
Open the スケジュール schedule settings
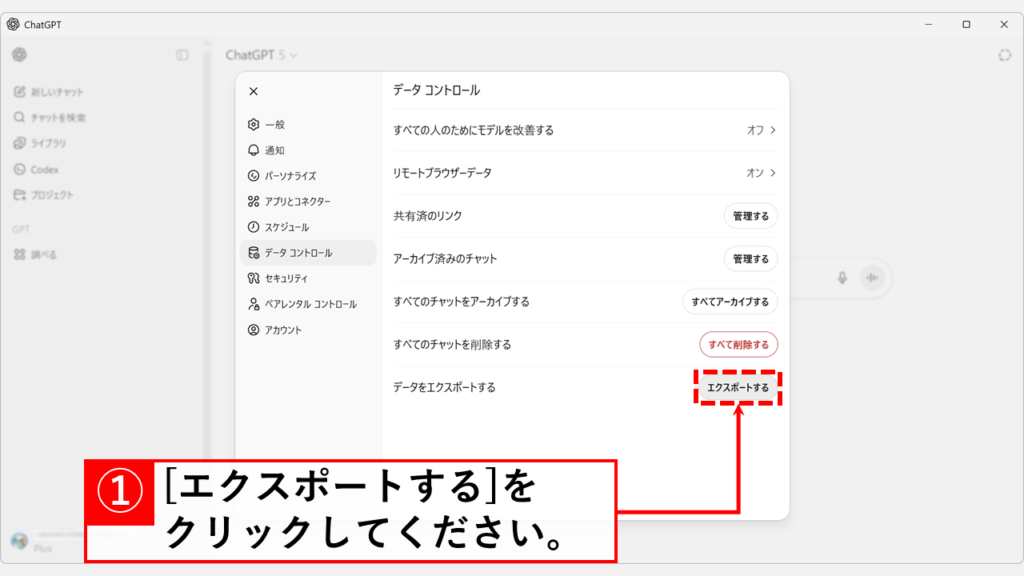click(286, 227)
